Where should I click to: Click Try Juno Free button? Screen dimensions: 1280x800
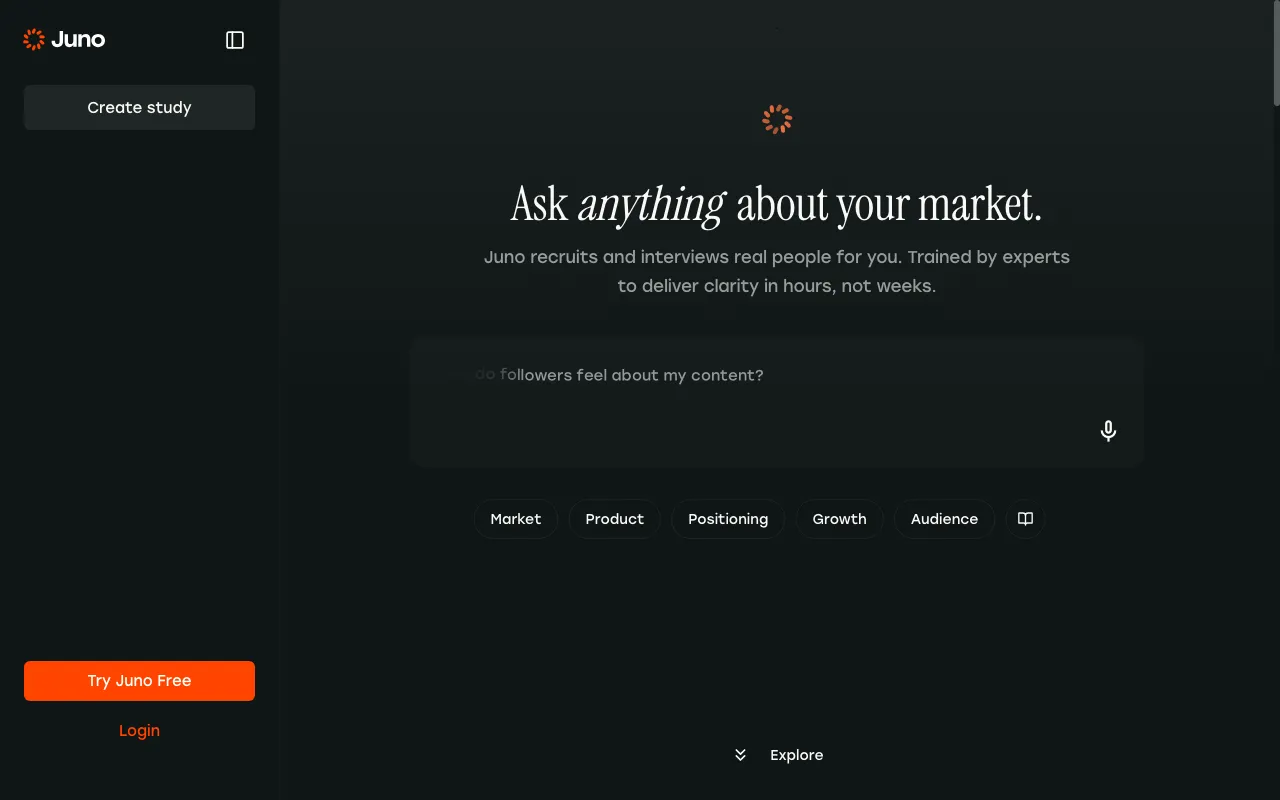pos(139,681)
